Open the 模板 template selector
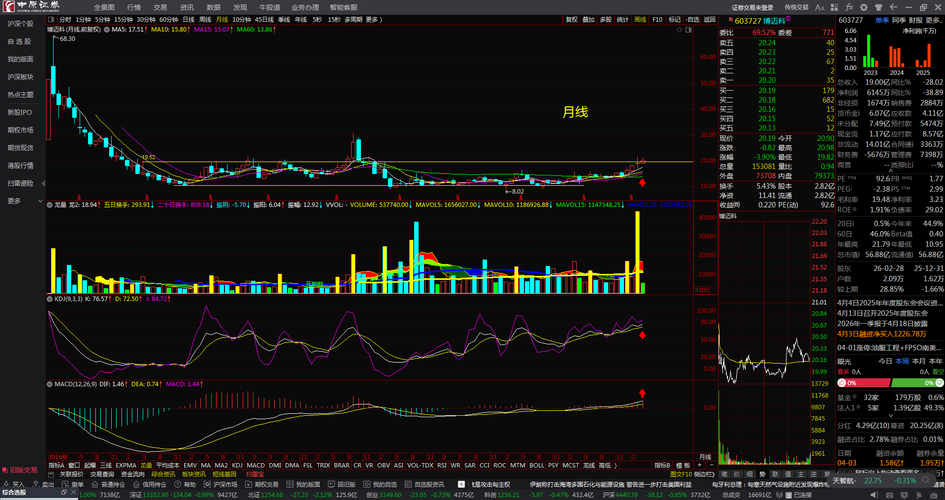Screen dimensions: 945x500 tap(683, 465)
